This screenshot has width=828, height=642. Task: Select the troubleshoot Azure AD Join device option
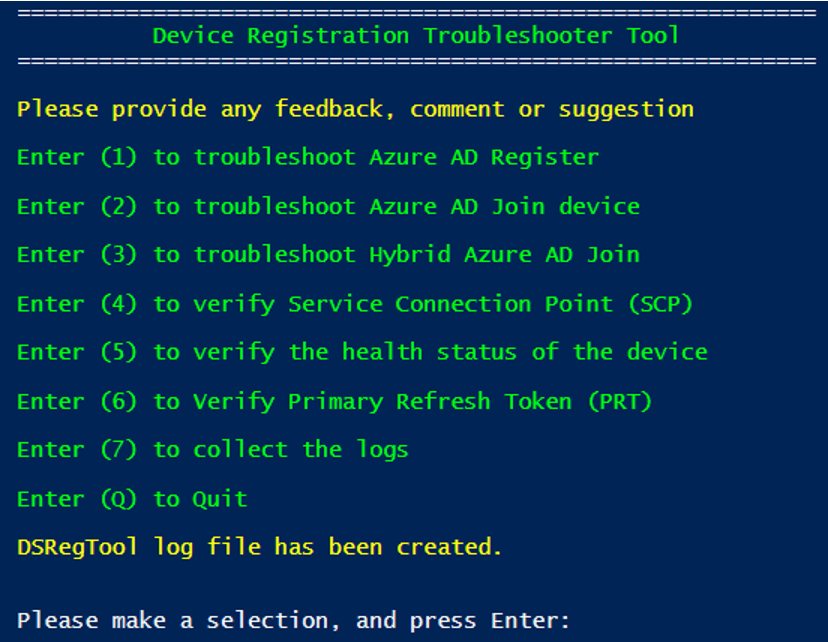(328, 207)
